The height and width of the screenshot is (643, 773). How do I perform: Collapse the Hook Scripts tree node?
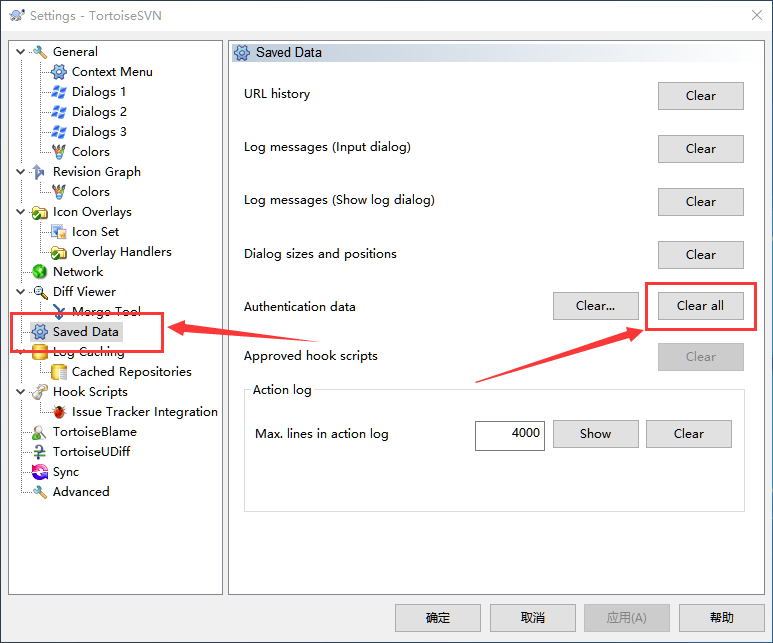pos(20,392)
